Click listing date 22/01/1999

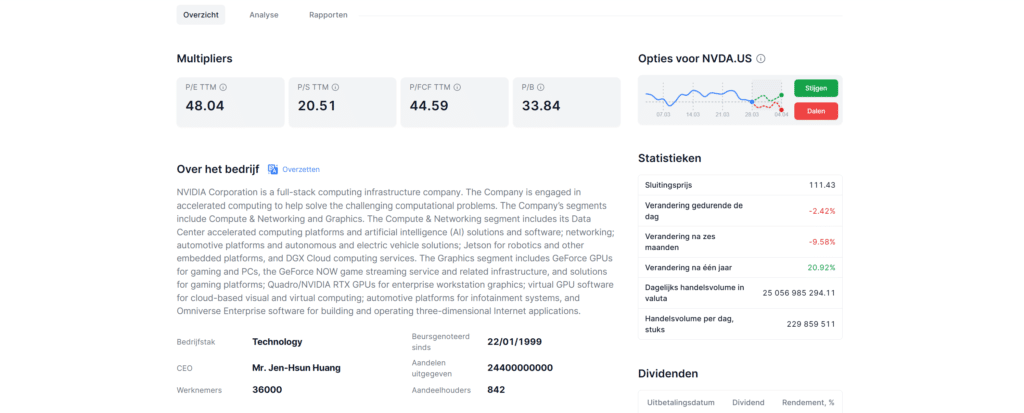coord(515,342)
